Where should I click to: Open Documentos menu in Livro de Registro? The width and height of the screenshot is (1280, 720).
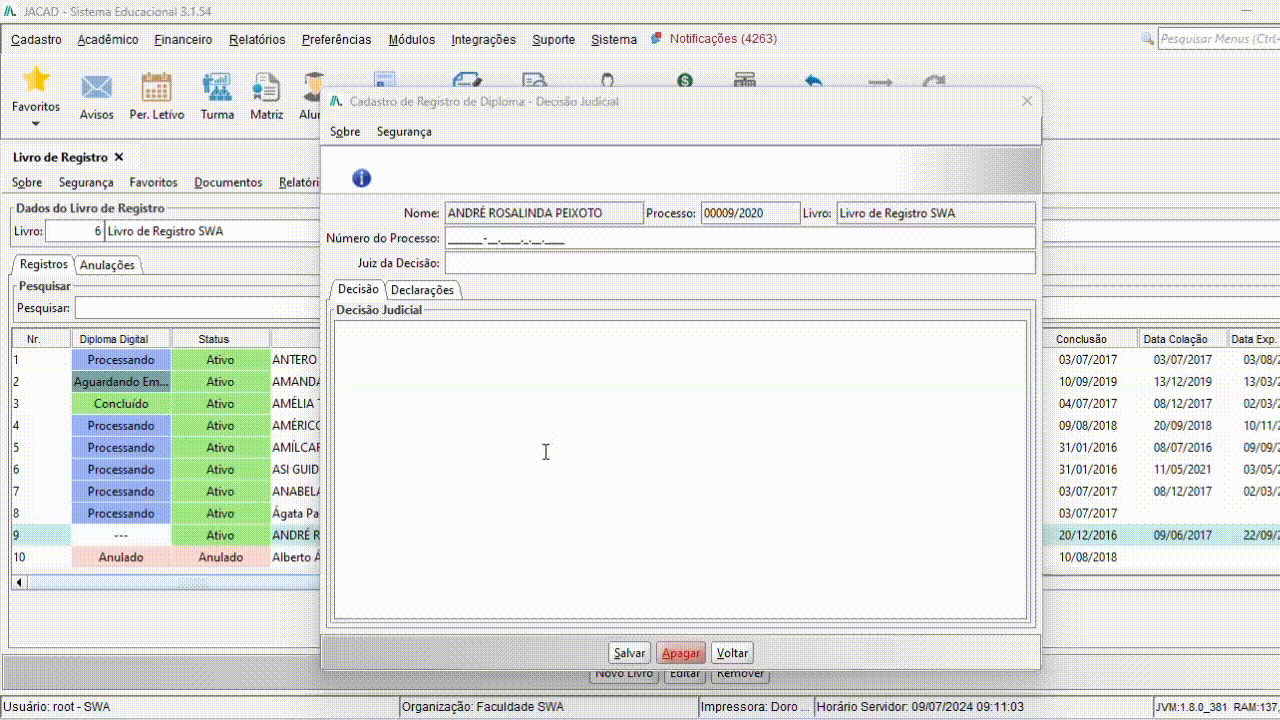coord(228,183)
